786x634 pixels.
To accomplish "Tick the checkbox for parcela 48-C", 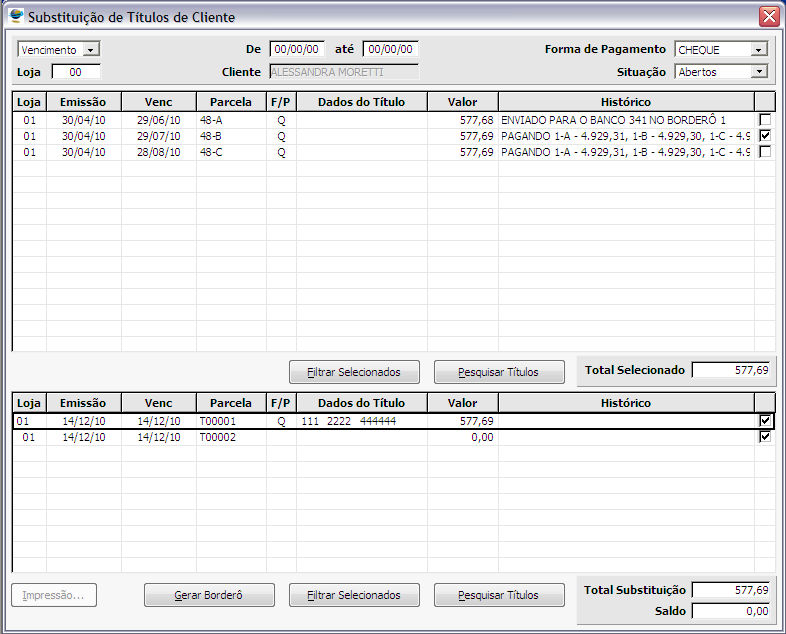I will pyautogui.click(x=765, y=152).
